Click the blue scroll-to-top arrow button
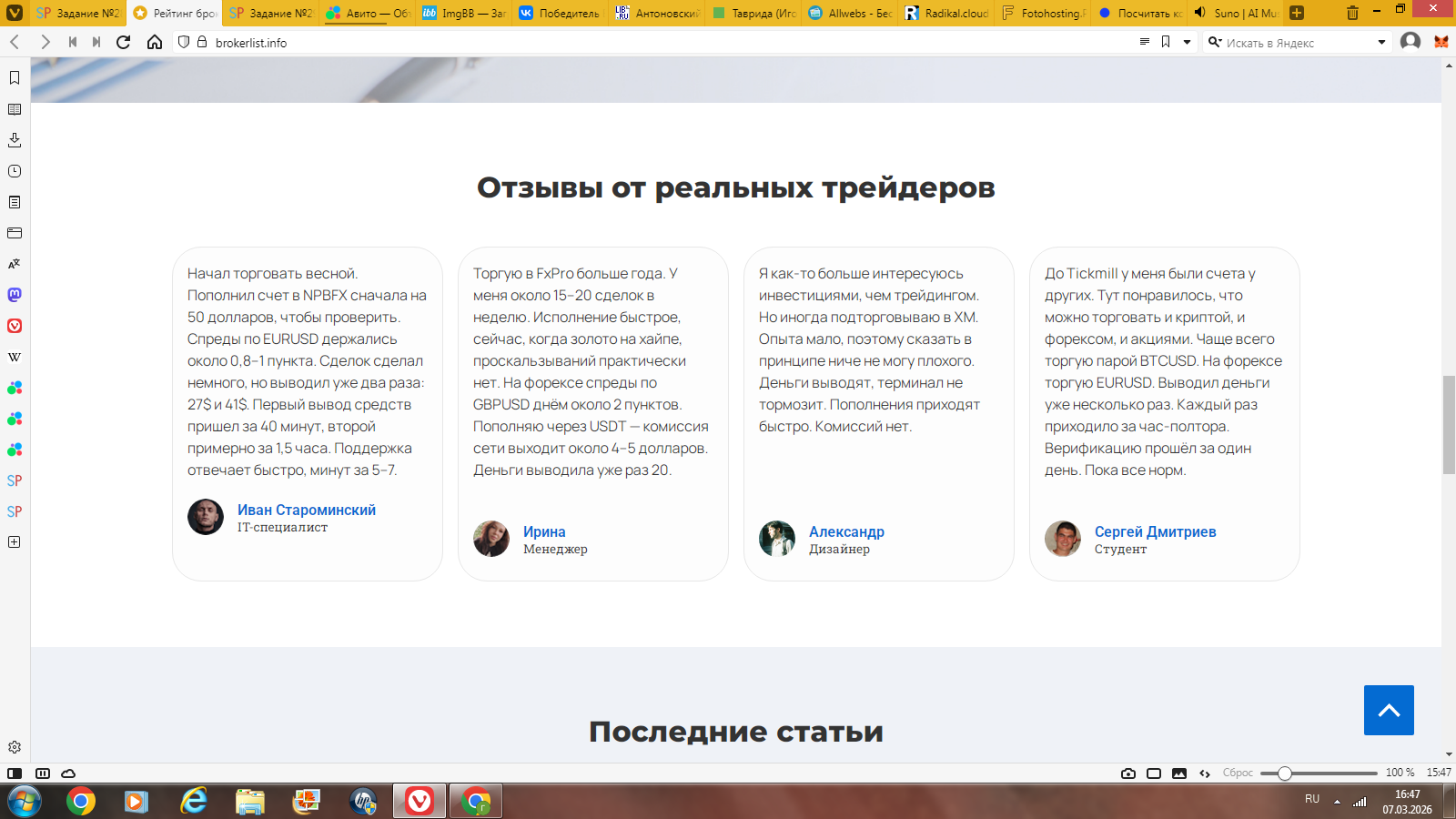The height and width of the screenshot is (819, 1456). (x=1389, y=710)
